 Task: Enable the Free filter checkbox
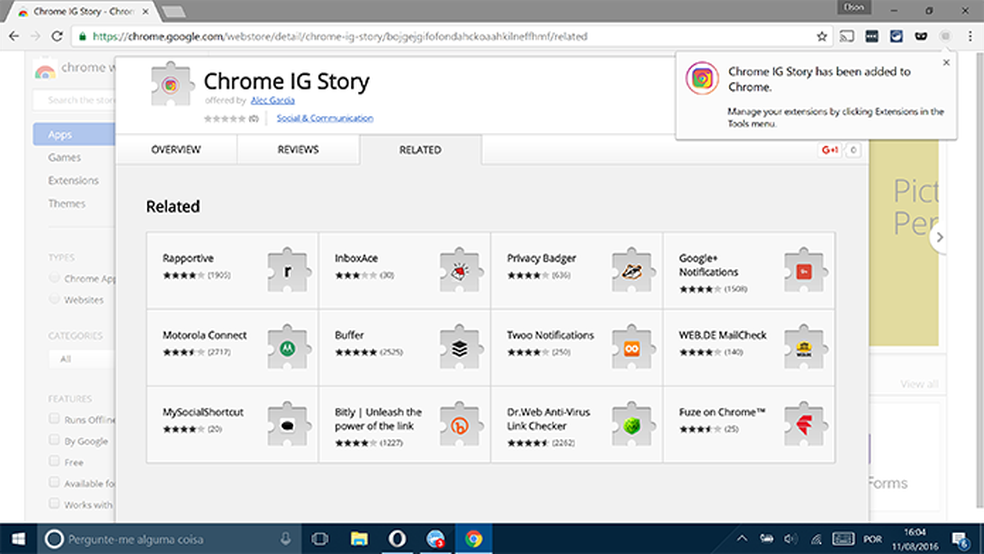click(x=54, y=461)
